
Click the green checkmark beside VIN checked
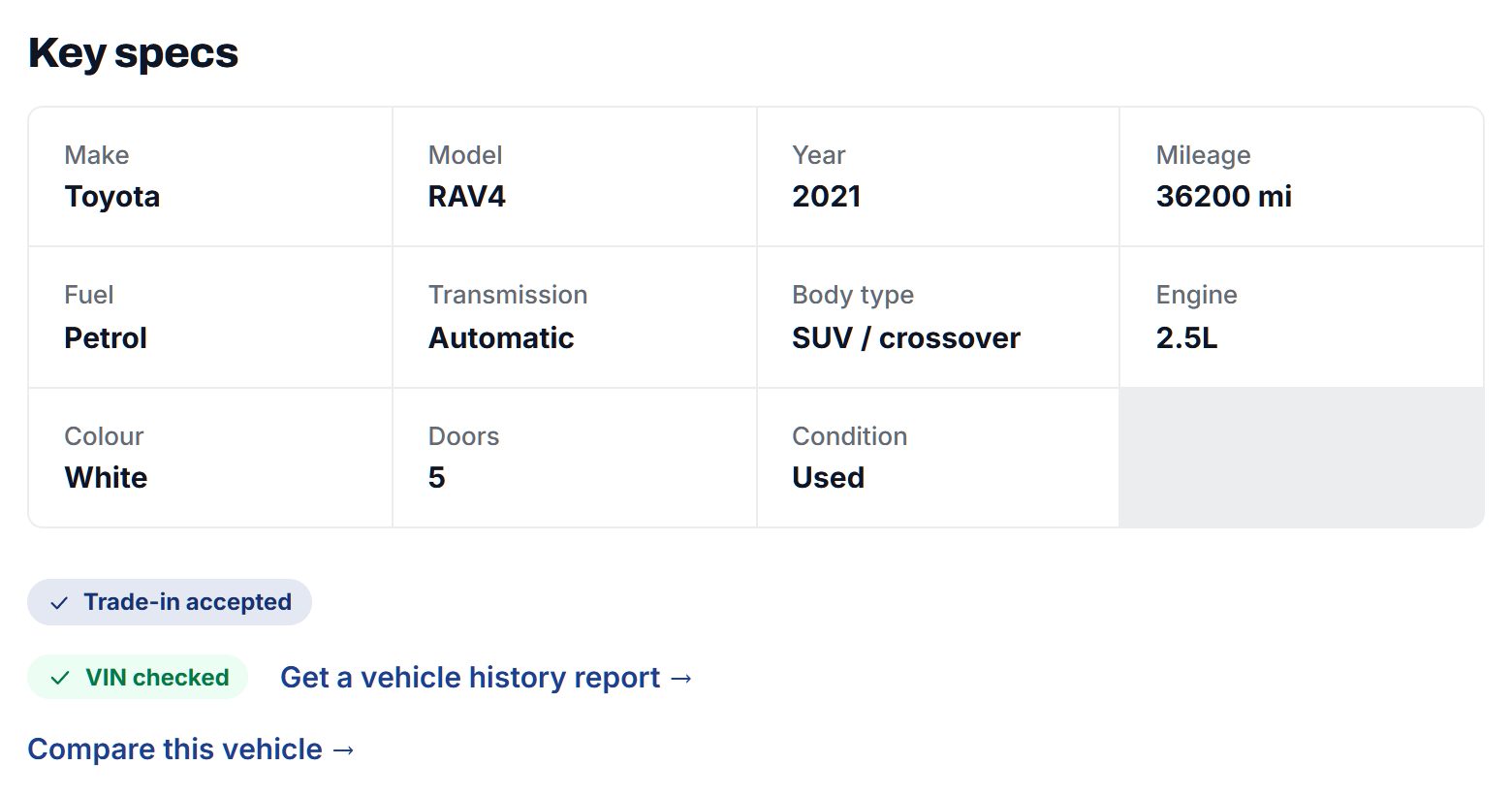(x=60, y=678)
